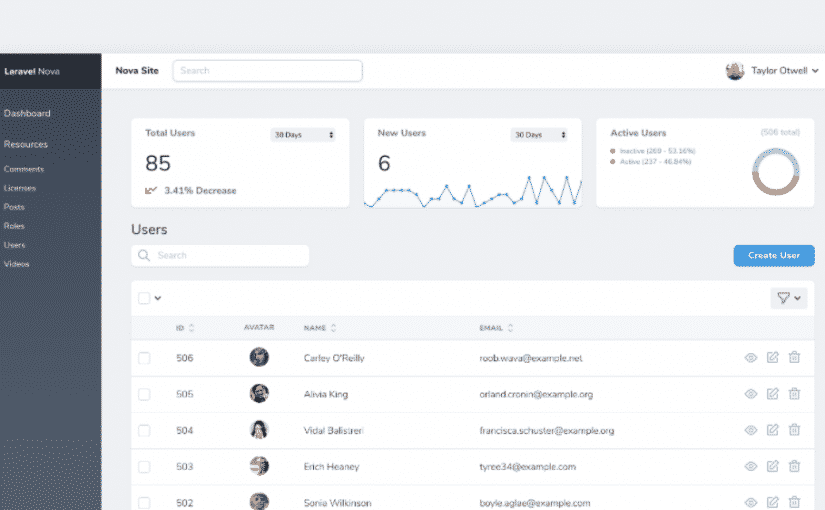
Task: Sort users by Email column
Action: tap(496, 328)
